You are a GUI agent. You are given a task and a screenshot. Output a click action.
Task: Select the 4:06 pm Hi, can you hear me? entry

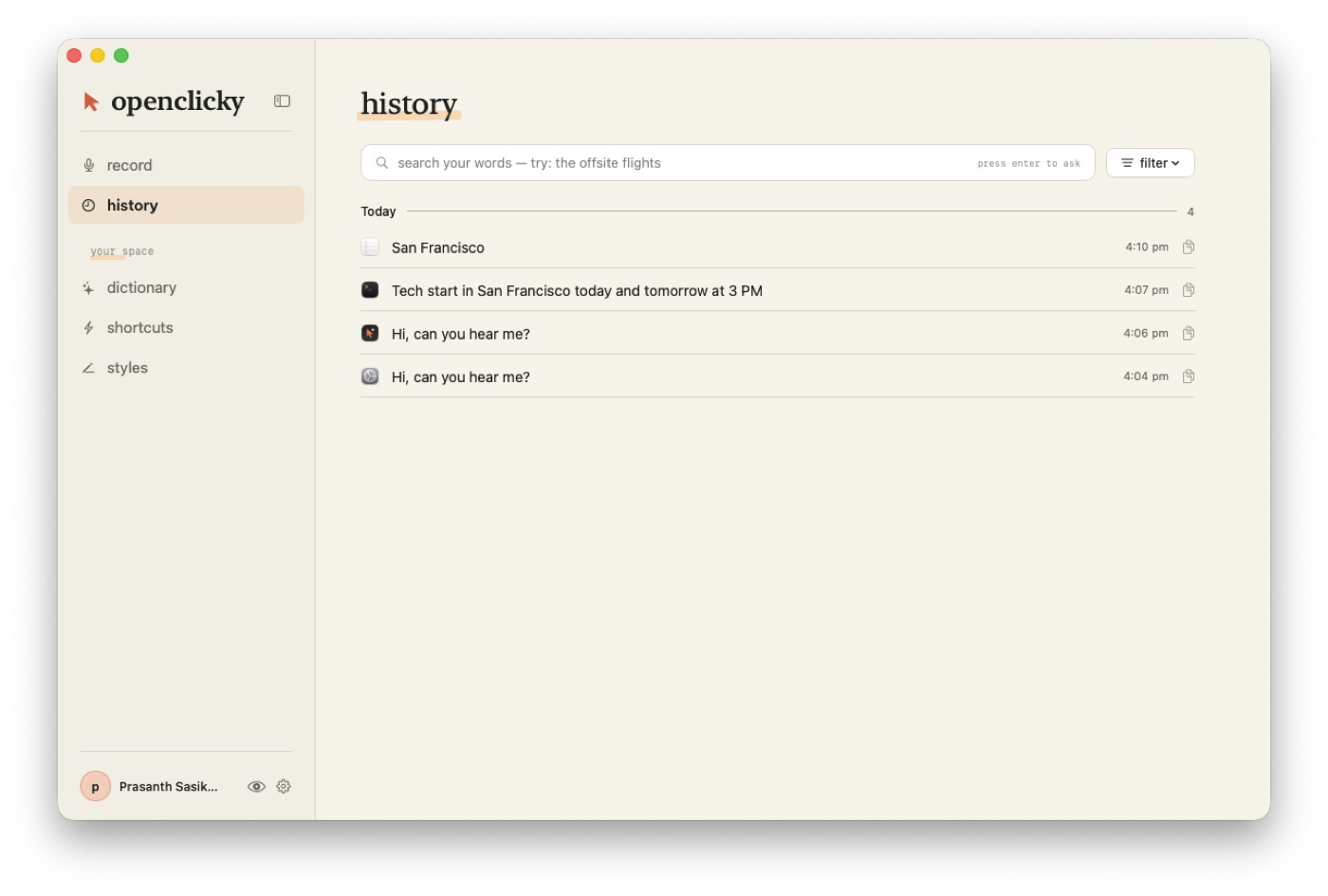point(777,334)
